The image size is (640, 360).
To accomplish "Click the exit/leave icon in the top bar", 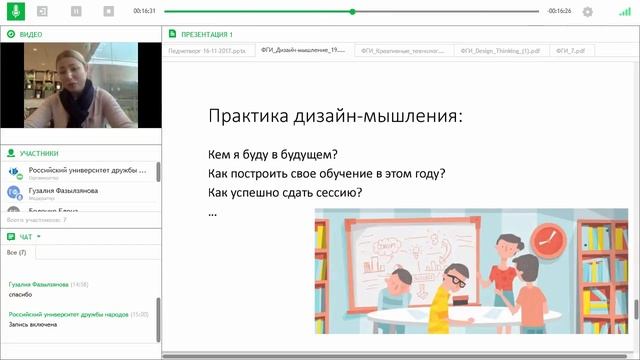I will 42,11.
